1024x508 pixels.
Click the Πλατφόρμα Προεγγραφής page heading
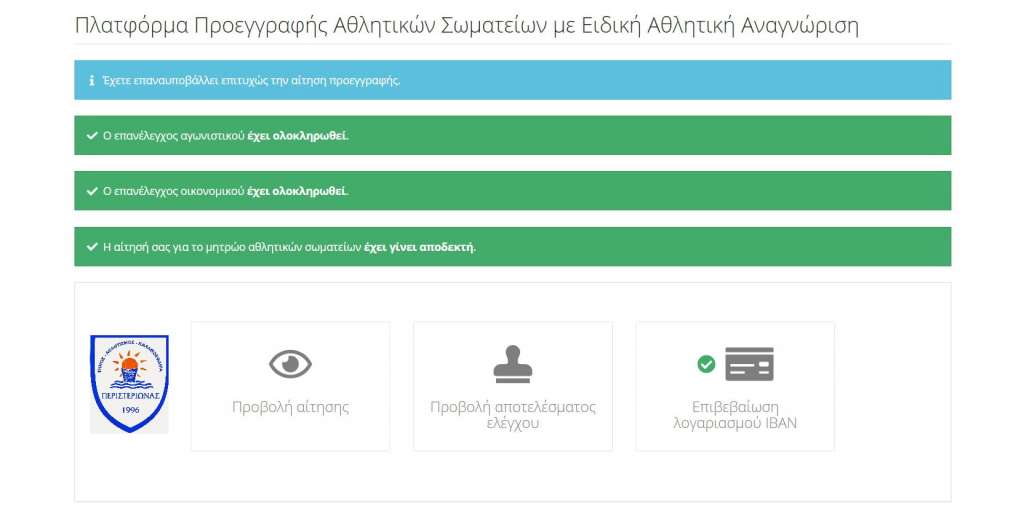pyautogui.click(x=466, y=25)
